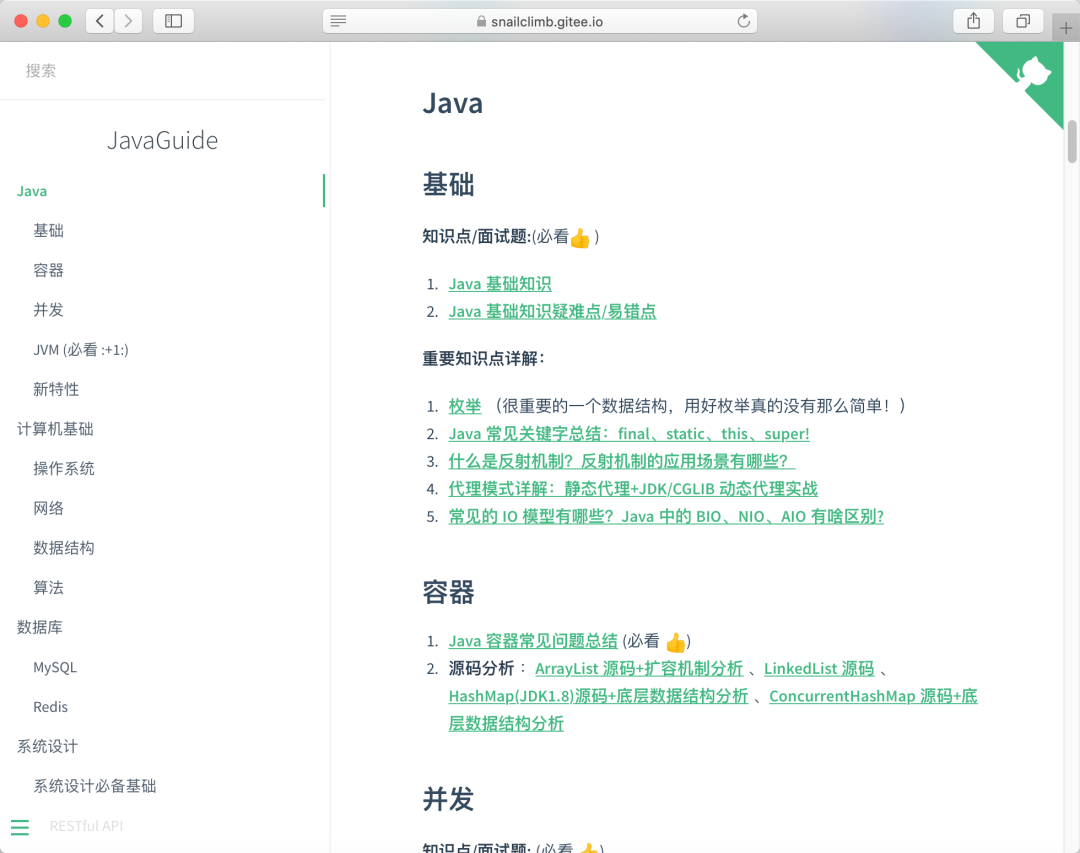The width and height of the screenshot is (1080, 853).
Task: Open RESTful API sidebar item
Action: click(x=86, y=825)
